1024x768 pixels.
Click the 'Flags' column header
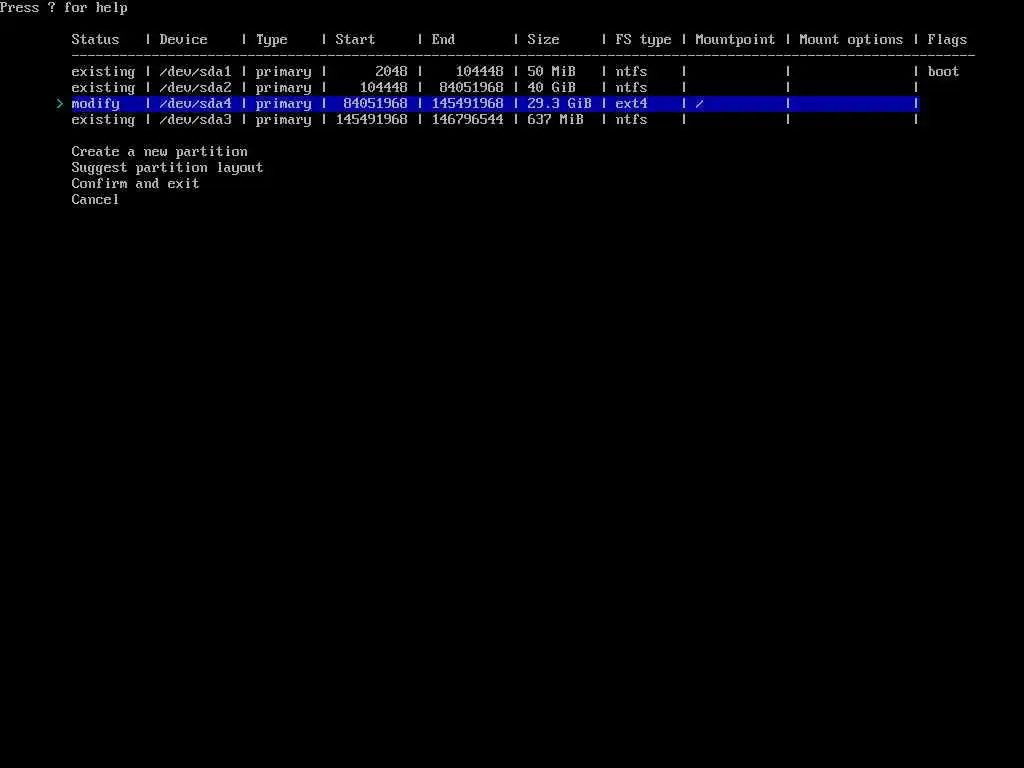pos(947,40)
